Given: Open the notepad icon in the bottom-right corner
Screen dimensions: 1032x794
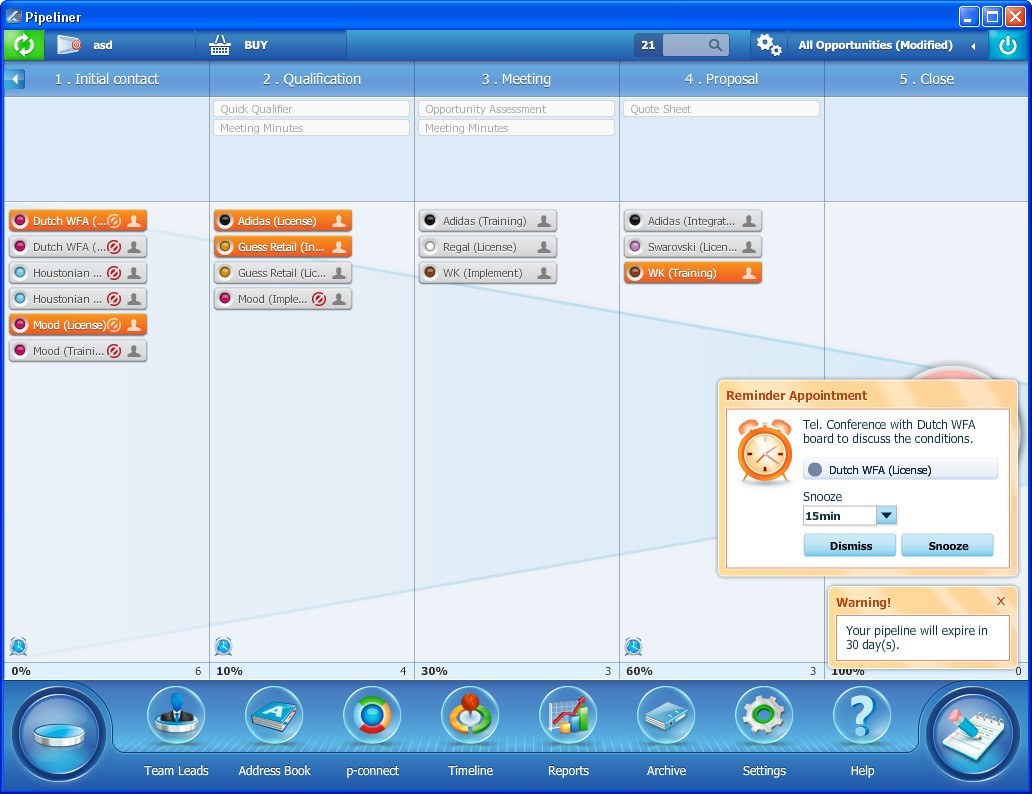Looking at the screenshot, I should click(x=972, y=732).
